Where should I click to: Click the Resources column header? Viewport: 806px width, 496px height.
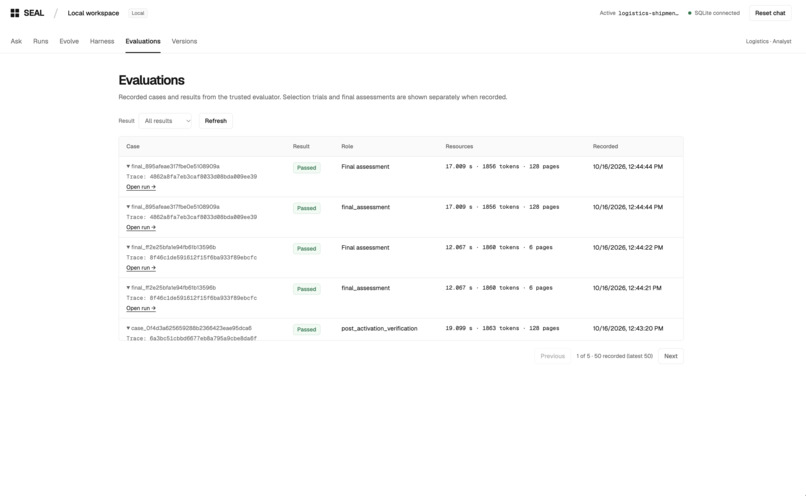[459, 146]
